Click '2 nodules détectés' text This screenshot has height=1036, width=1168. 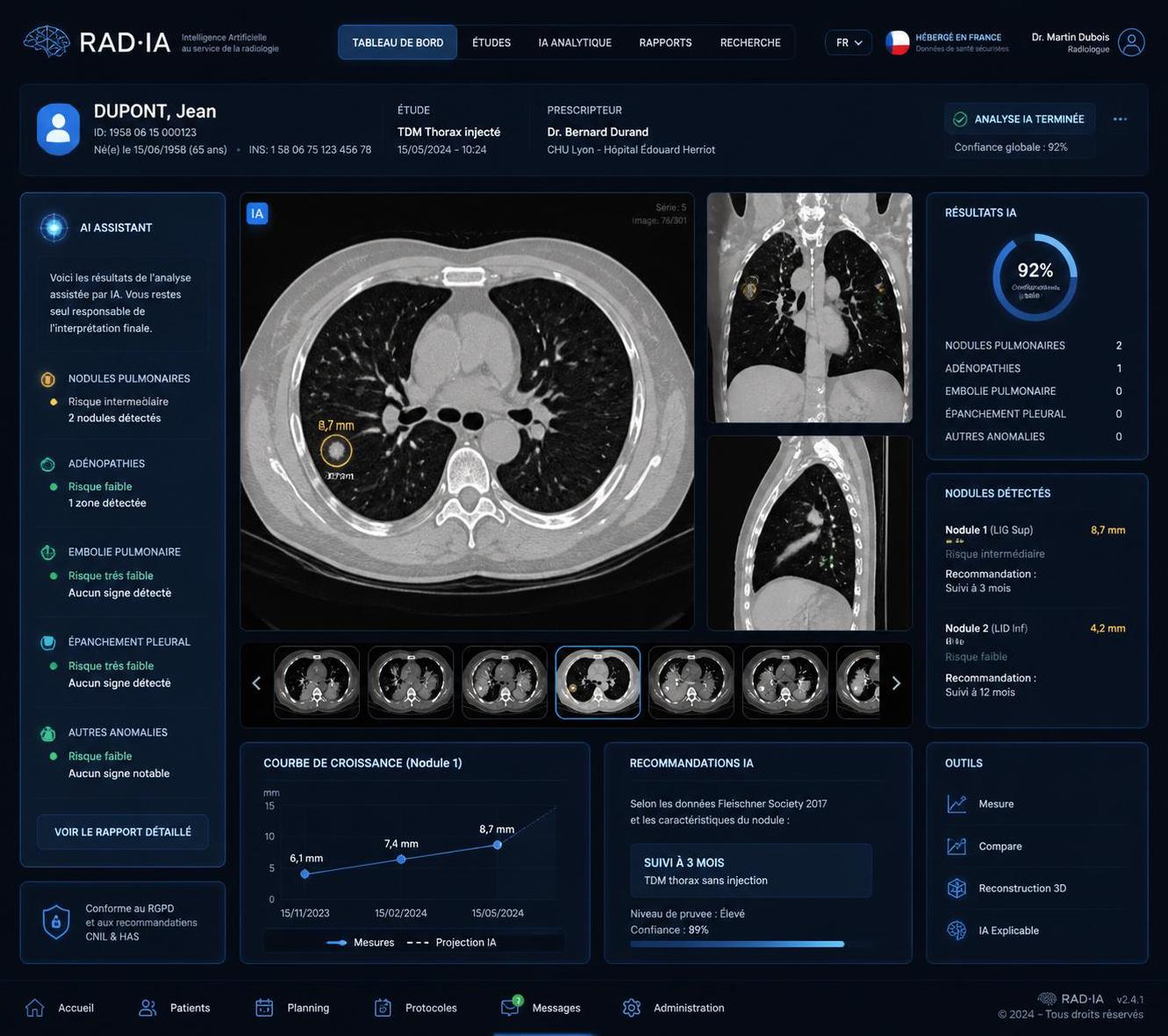[115, 418]
